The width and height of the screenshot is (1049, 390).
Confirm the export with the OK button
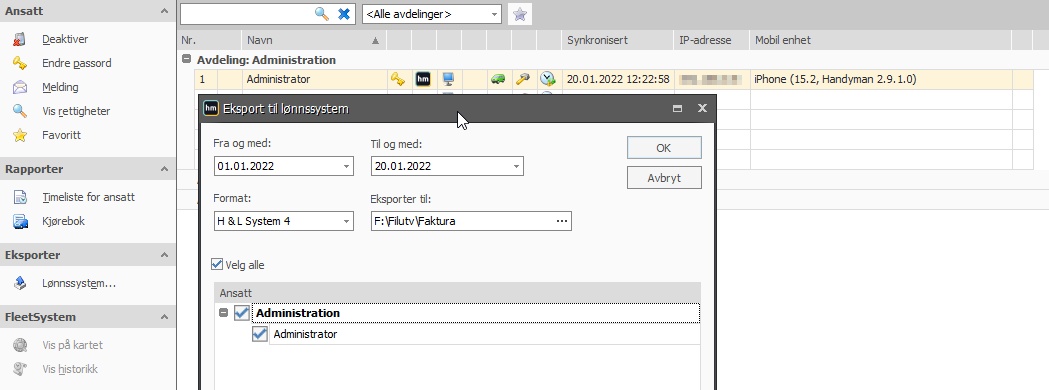tap(664, 148)
